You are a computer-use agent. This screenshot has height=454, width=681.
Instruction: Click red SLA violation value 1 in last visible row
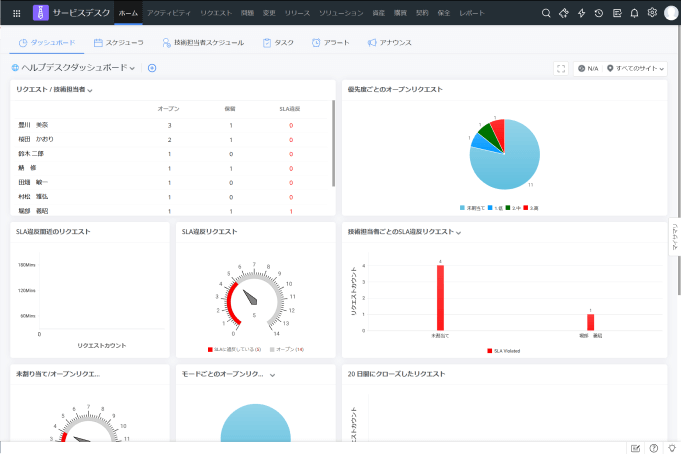pyautogui.click(x=291, y=212)
